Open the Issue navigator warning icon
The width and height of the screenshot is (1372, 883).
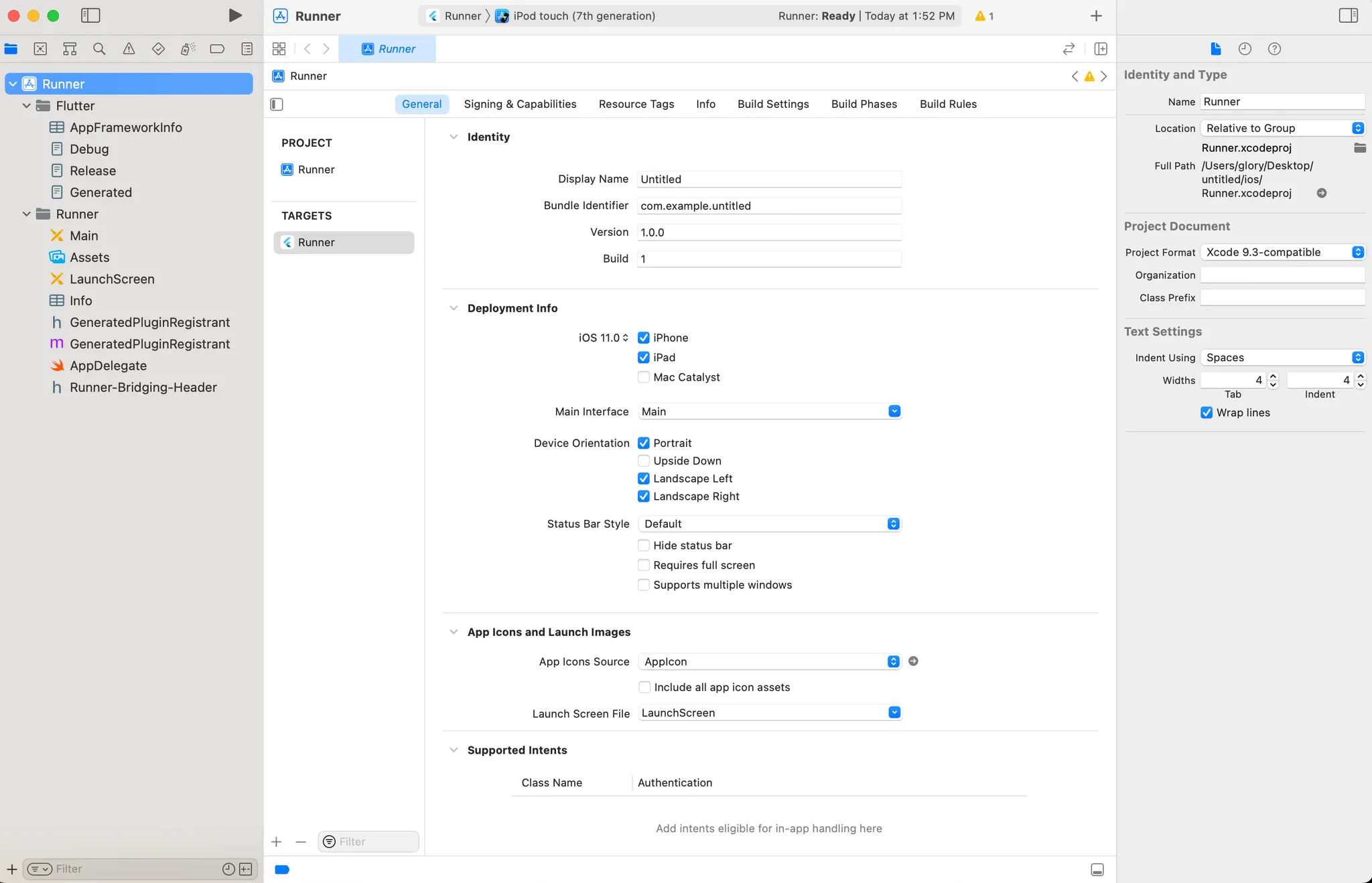coord(129,49)
